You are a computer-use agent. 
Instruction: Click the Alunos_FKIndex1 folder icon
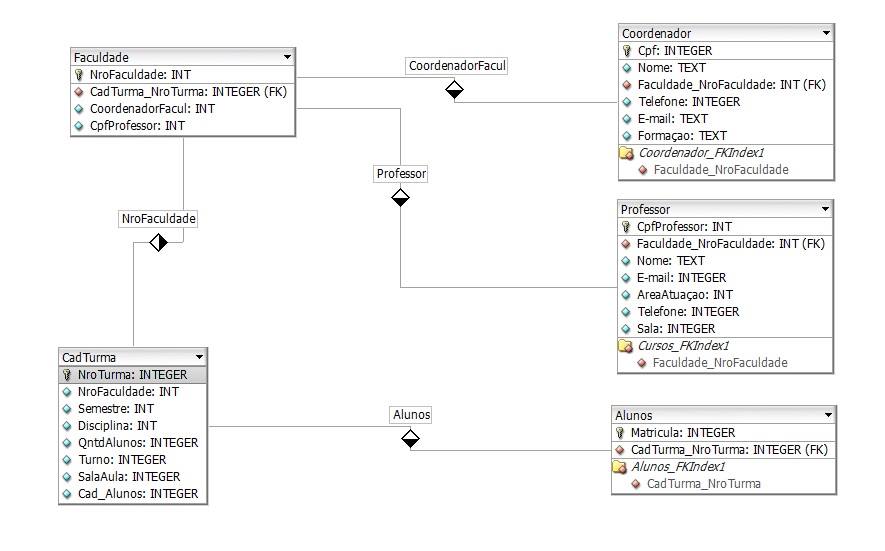point(620,467)
